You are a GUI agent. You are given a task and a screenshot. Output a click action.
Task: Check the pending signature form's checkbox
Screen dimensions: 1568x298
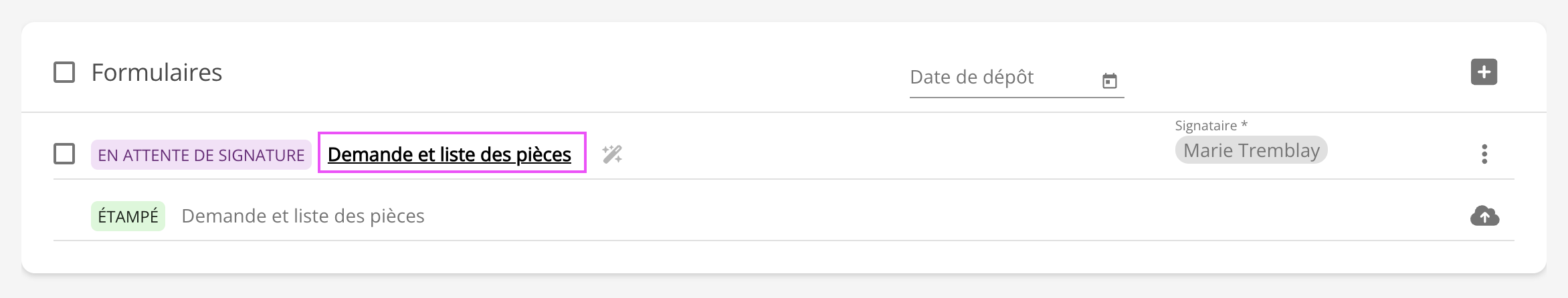pyautogui.click(x=64, y=154)
